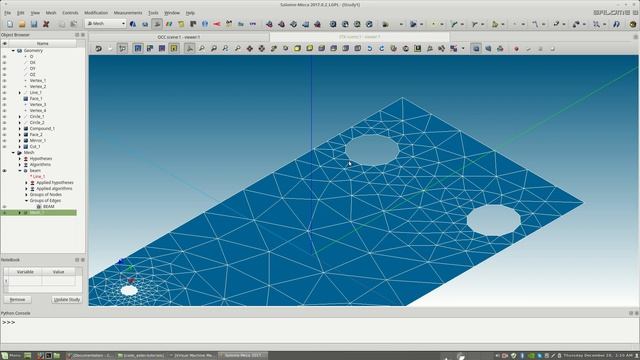Click the Name column header in Object Browser
The image size is (640, 360).
(42, 44)
